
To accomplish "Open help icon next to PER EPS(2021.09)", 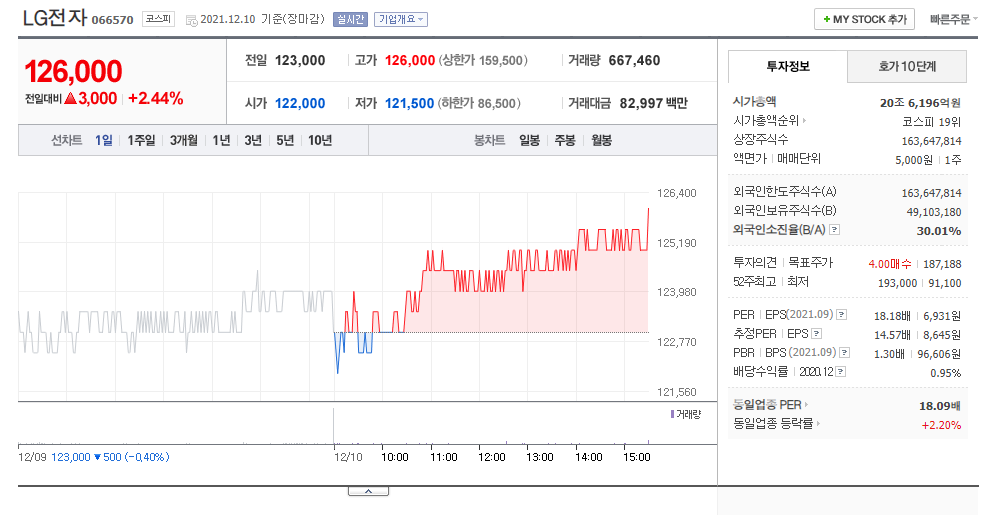I will click(842, 314).
